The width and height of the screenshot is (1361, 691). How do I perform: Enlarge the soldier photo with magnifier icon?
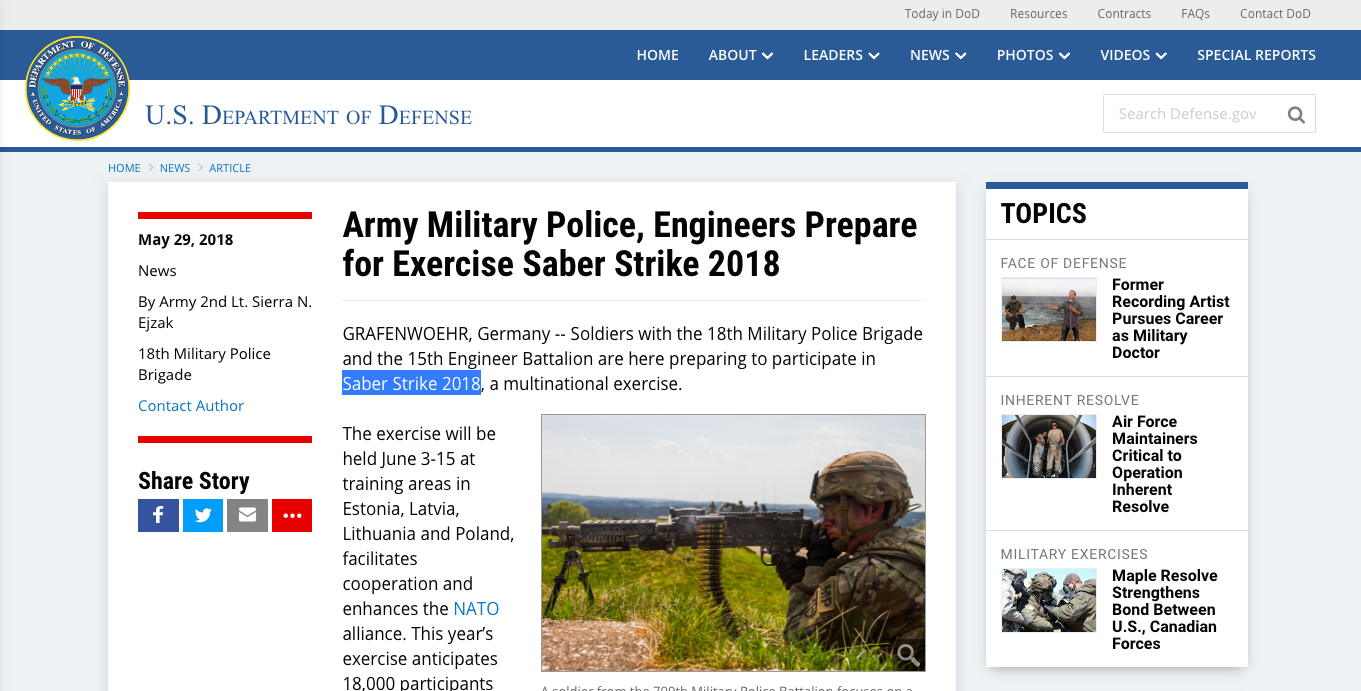click(x=908, y=655)
